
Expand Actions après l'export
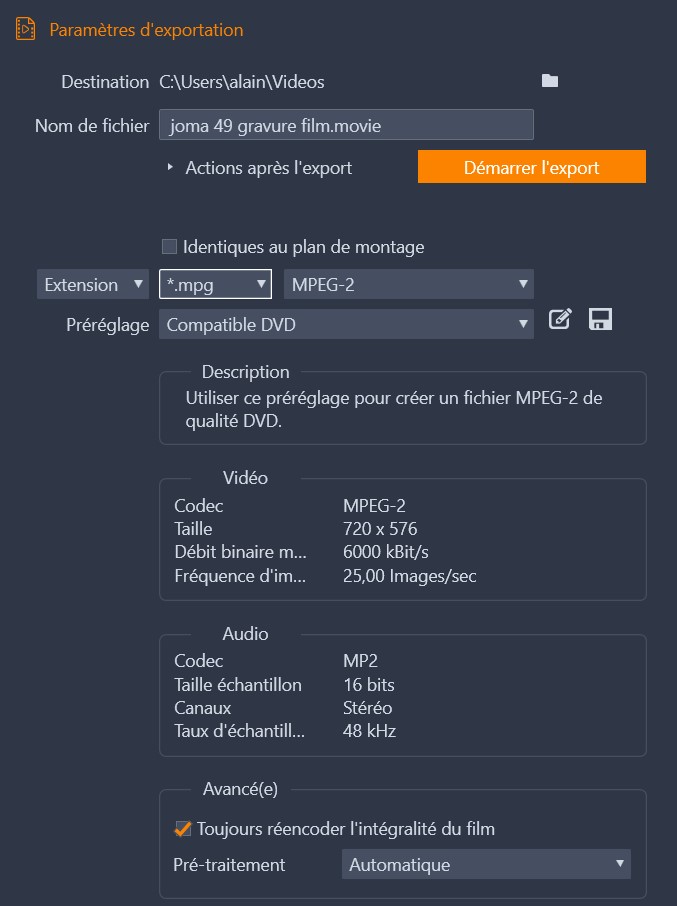[x=170, y=168]
